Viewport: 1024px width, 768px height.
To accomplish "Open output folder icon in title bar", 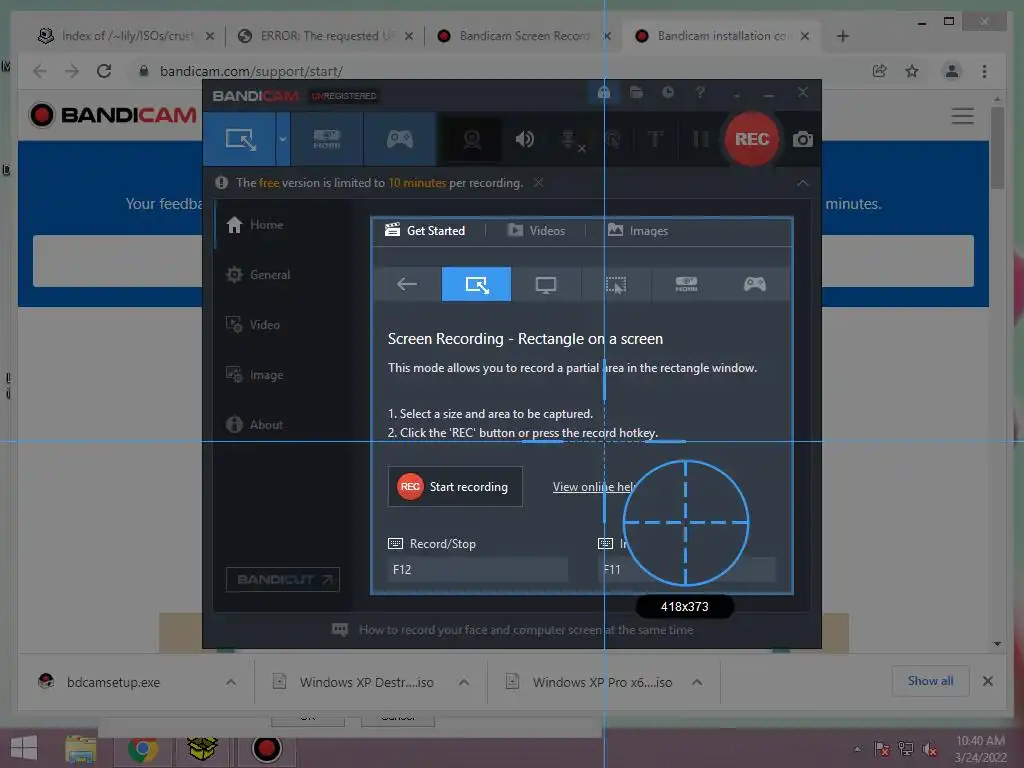I will (636, 93).
